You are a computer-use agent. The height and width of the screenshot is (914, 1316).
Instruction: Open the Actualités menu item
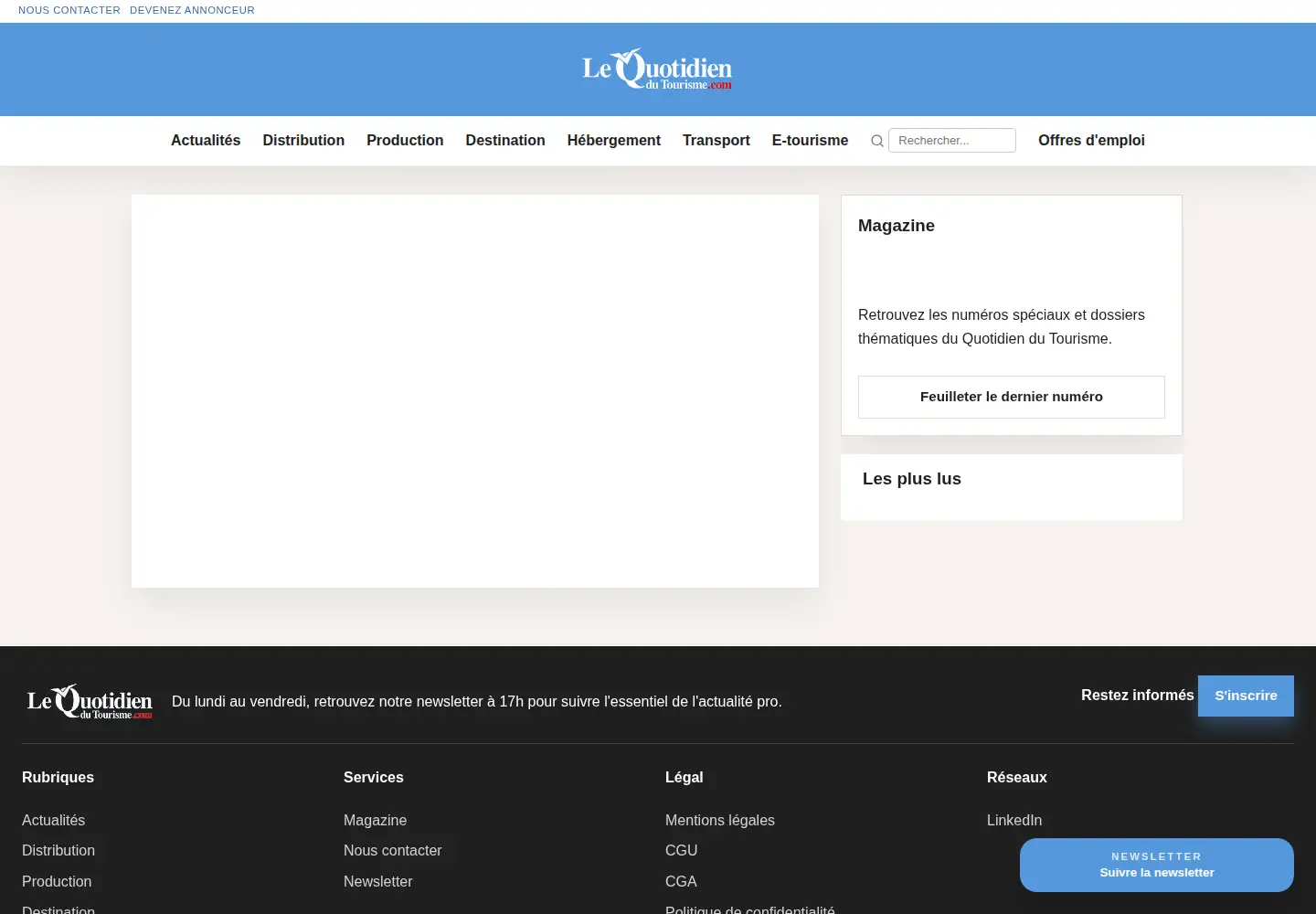coord(206,140)
